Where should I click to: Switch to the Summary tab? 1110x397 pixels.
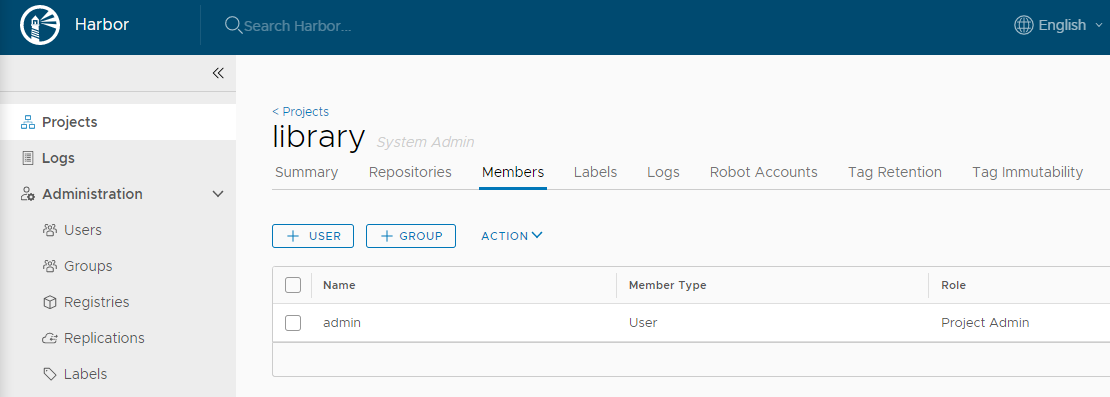coord(307,172)
